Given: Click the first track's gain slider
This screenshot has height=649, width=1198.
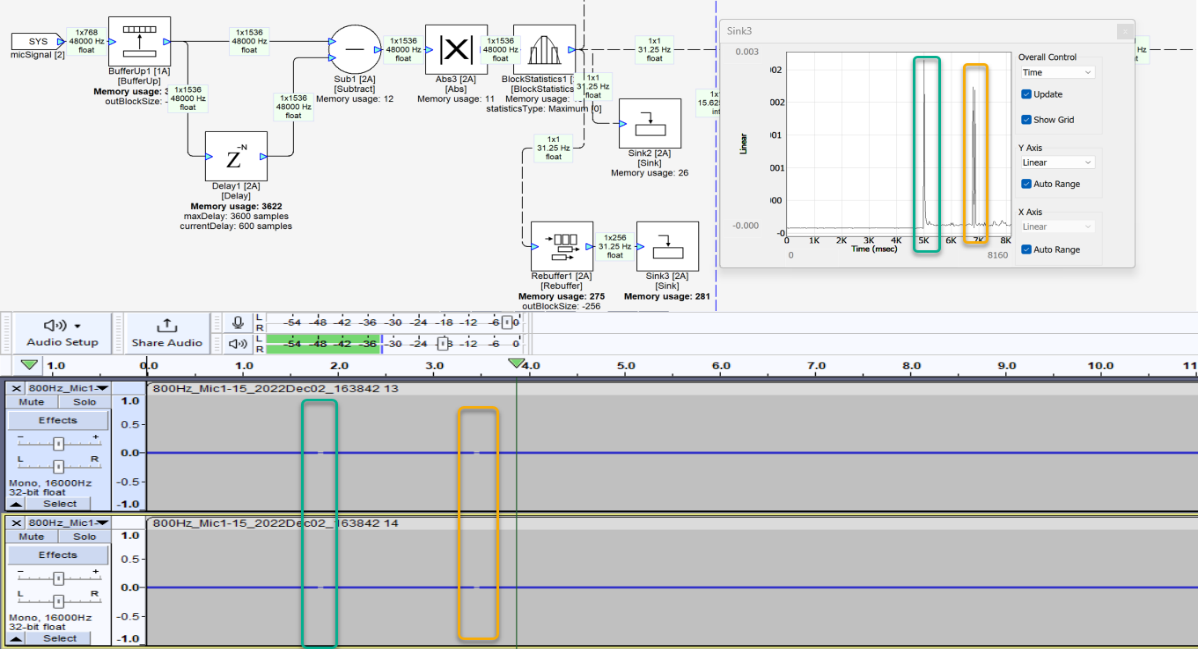Looking at the screenshot, I should click(59, 443).
